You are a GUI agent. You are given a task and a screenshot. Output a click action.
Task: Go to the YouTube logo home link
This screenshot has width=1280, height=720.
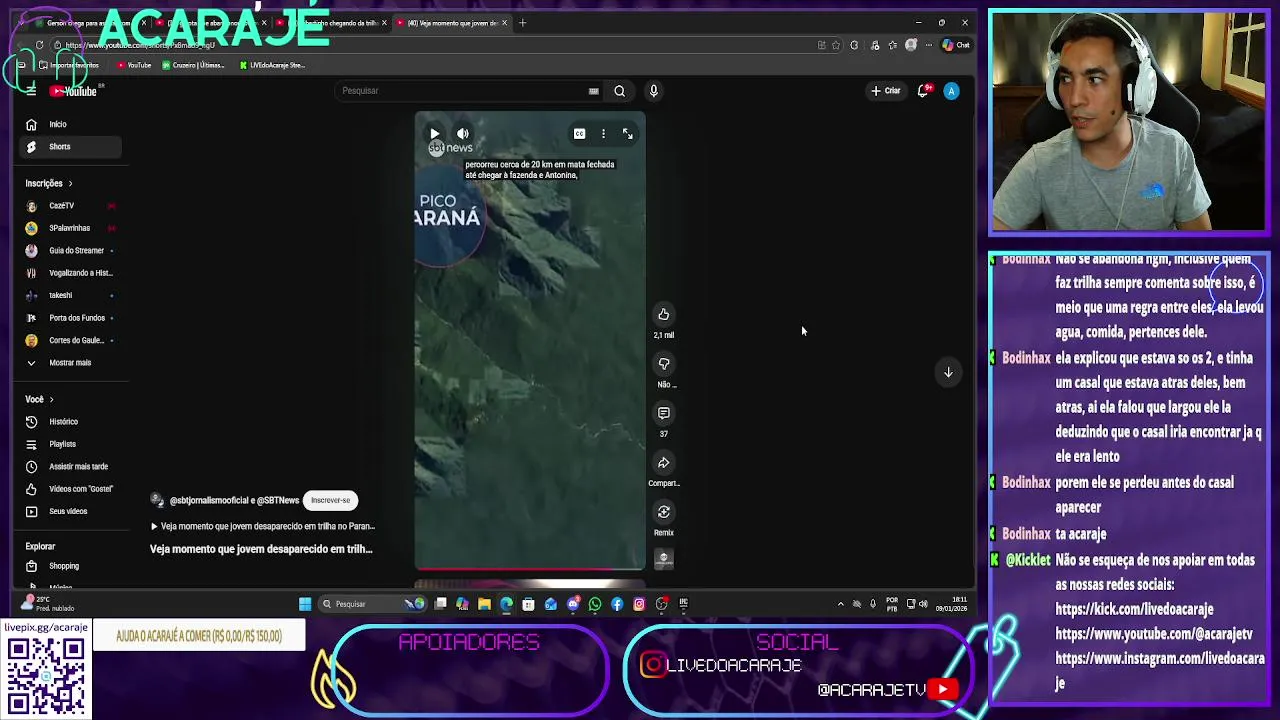click(x=74, y=91)
